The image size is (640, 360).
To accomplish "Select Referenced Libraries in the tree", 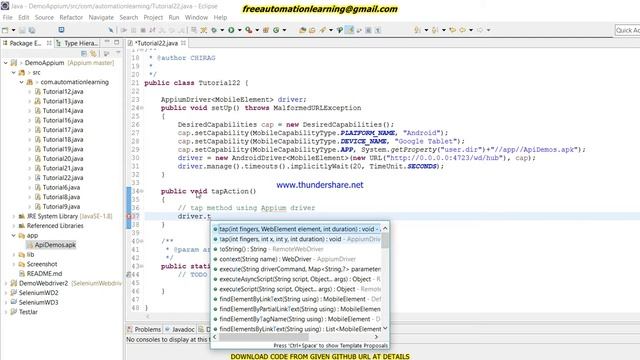I will (55, 226).
